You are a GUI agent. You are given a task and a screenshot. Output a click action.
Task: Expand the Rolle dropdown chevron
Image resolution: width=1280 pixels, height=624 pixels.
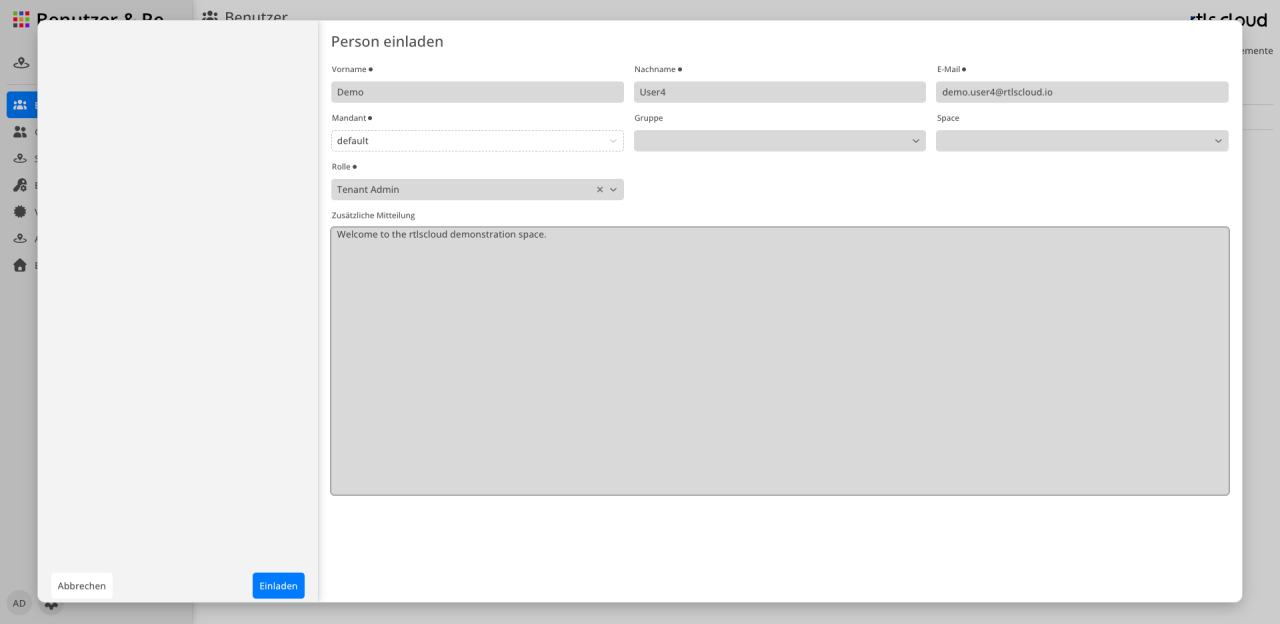[x=614, y=190]
